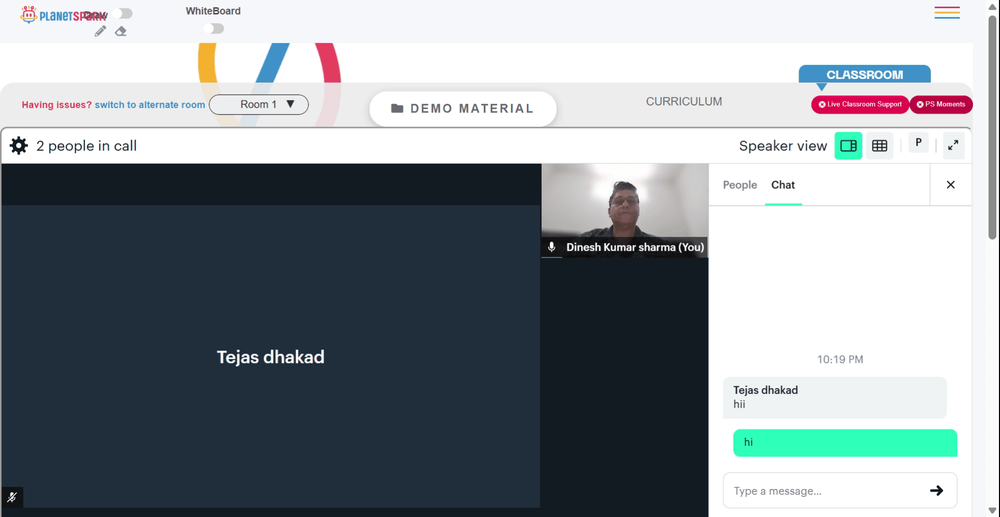This screenshot has width=1000, height=517.
Task: Open the Room 1 dropdown
Action: (259, 105)
